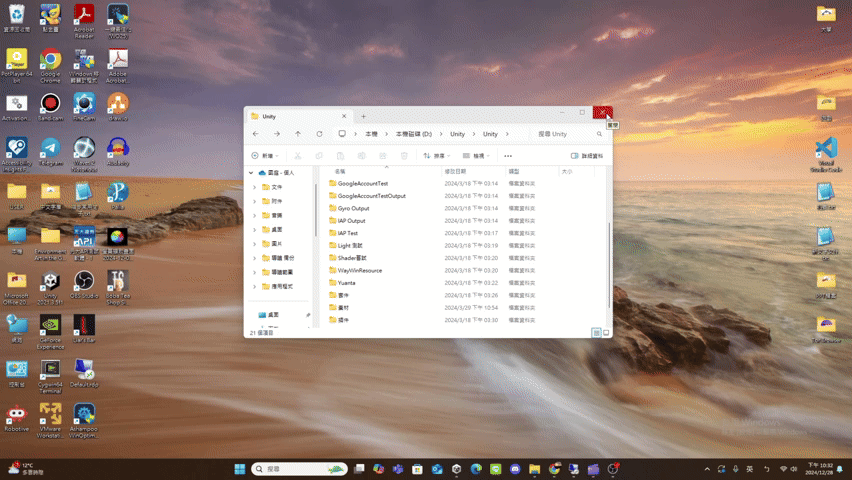
Task: Switch to details list view layout
Action: (596, 332)
